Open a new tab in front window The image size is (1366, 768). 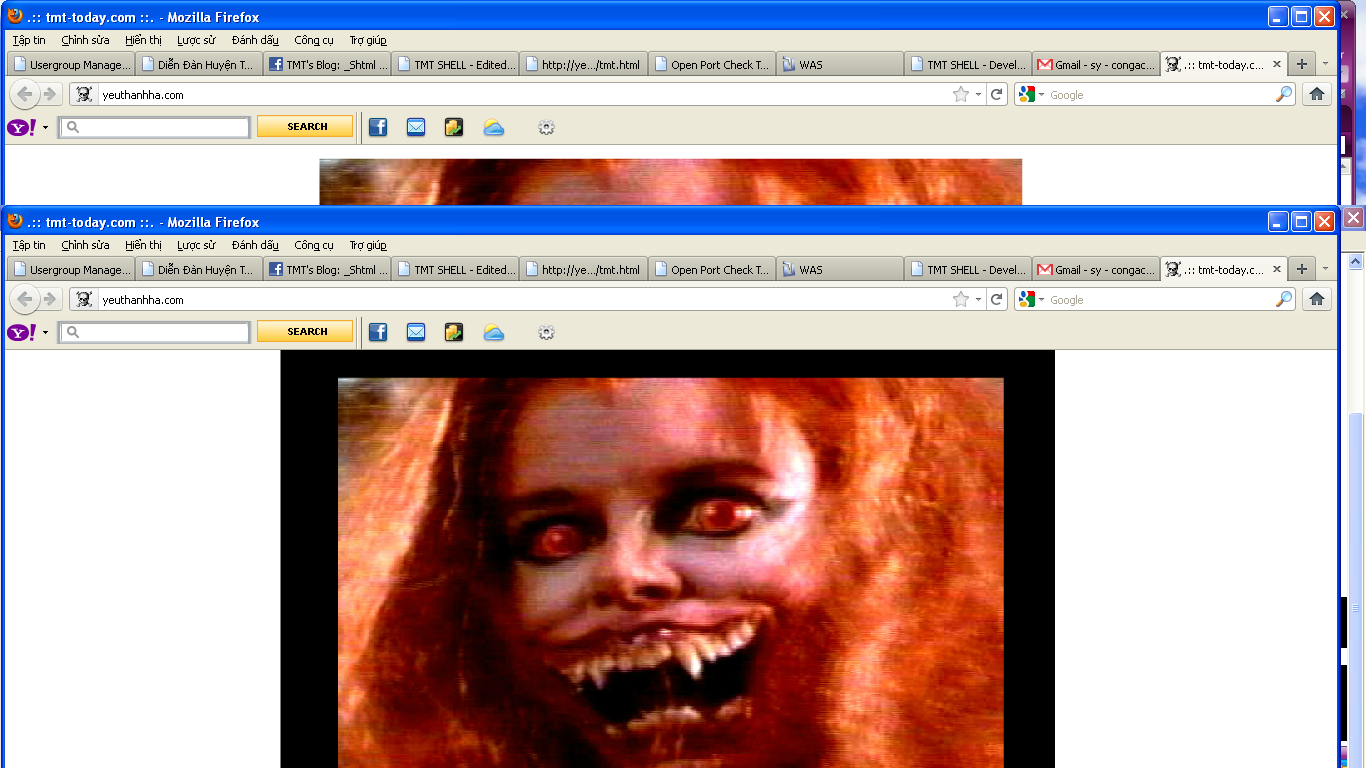(1301, 269)
